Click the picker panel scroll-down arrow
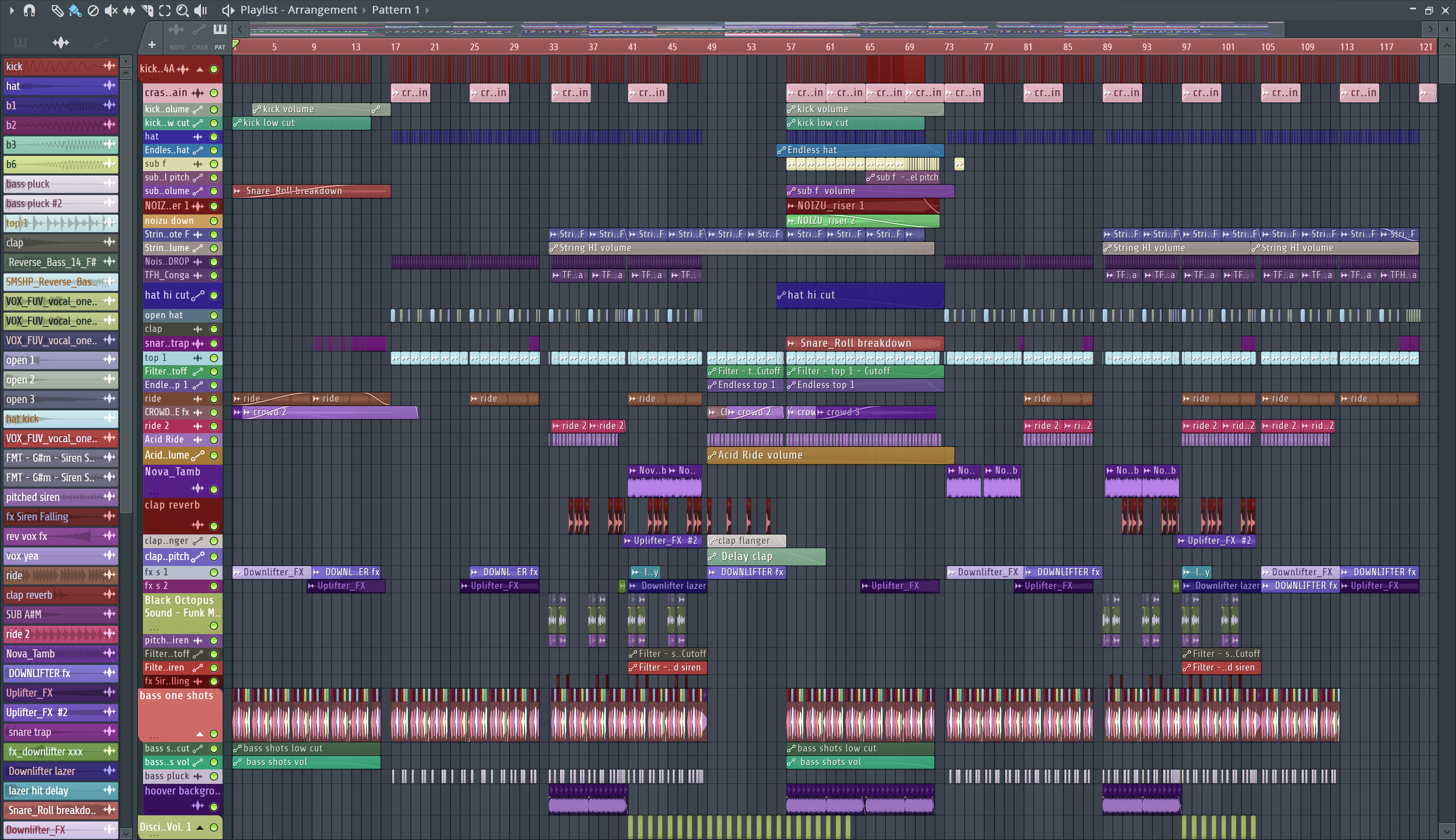Screen dimensions: 1456x840 tap(126, 833)
